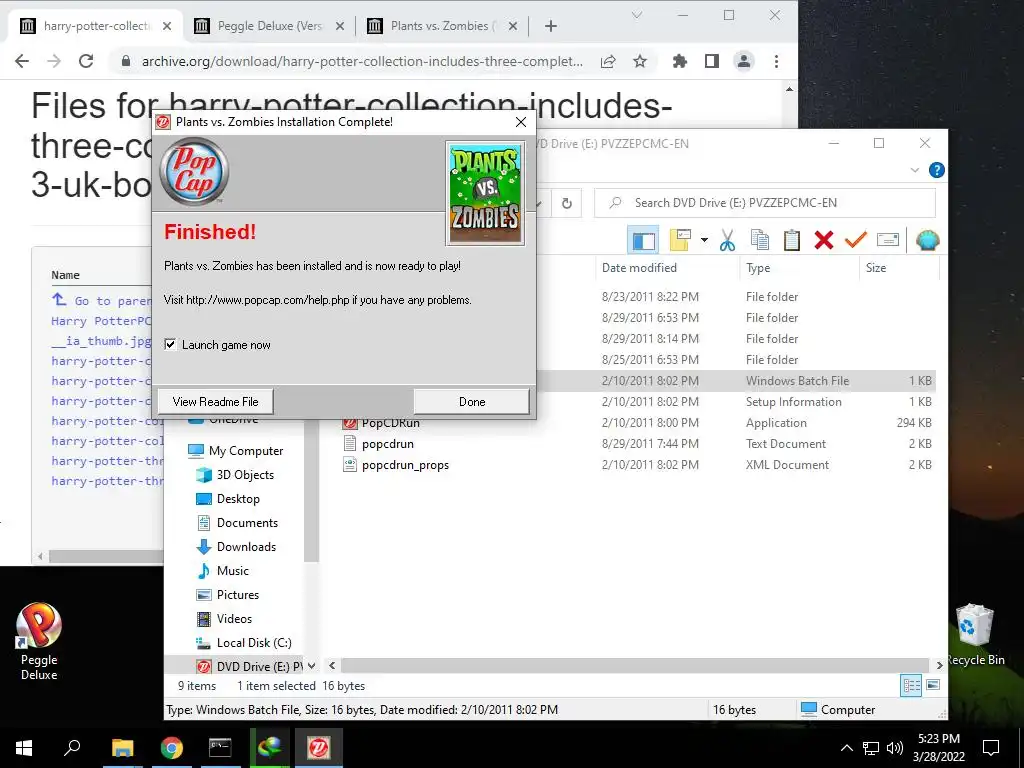
Task: Open Chrome three-dot menu
Action: (x=776, y=61)
